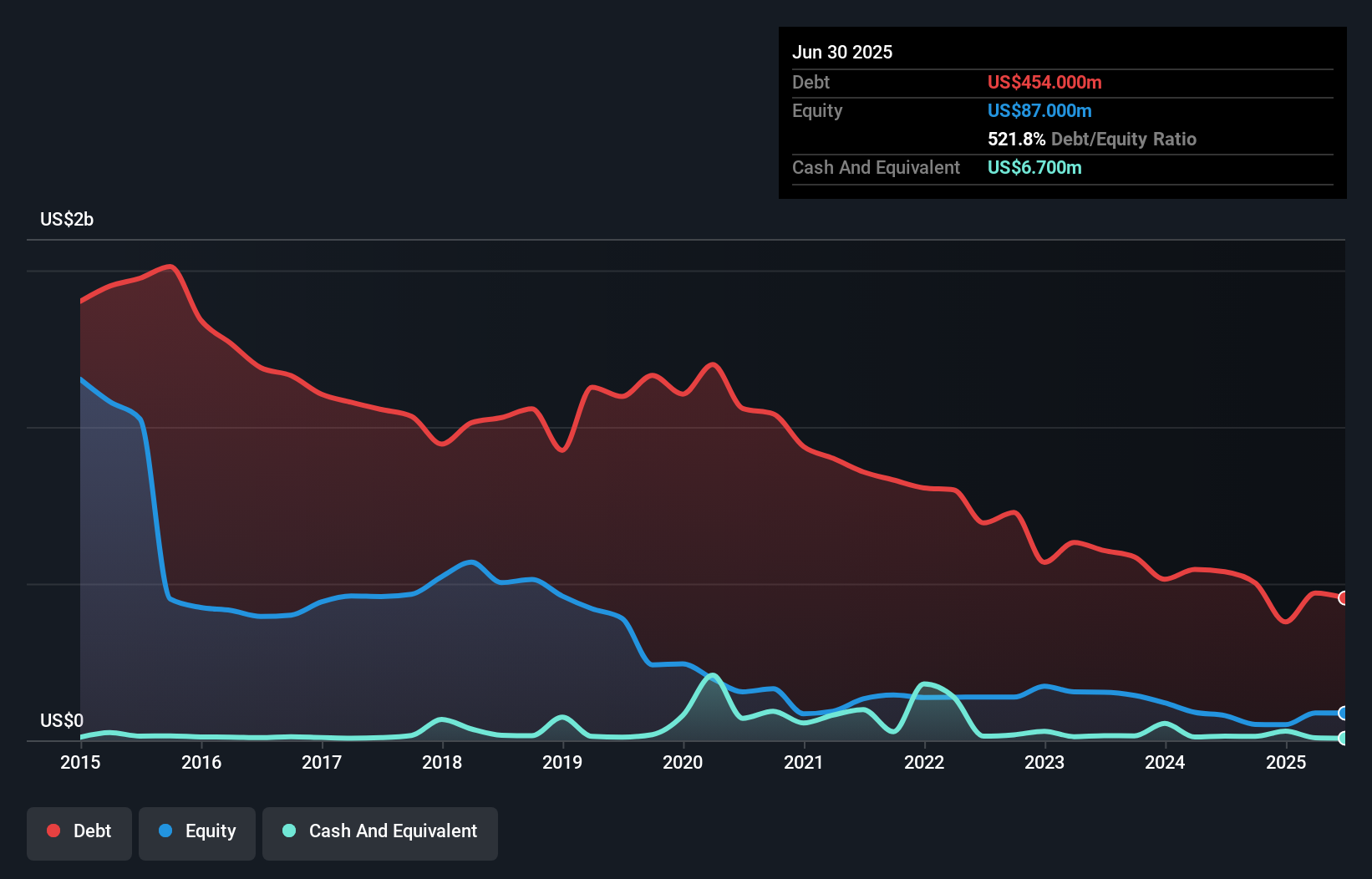Screen dimensions: 1372x879
Task: Click the 2018 x-axis label
Action: [442, 762]
